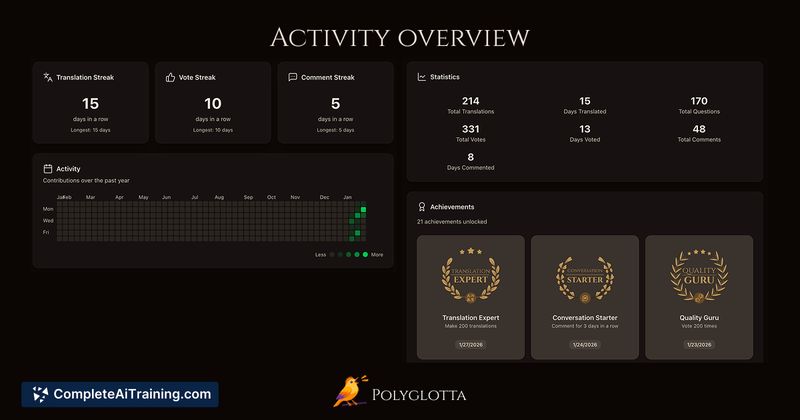
Task: Click the Translation Expert laurel badge
Action: (470, 276)
